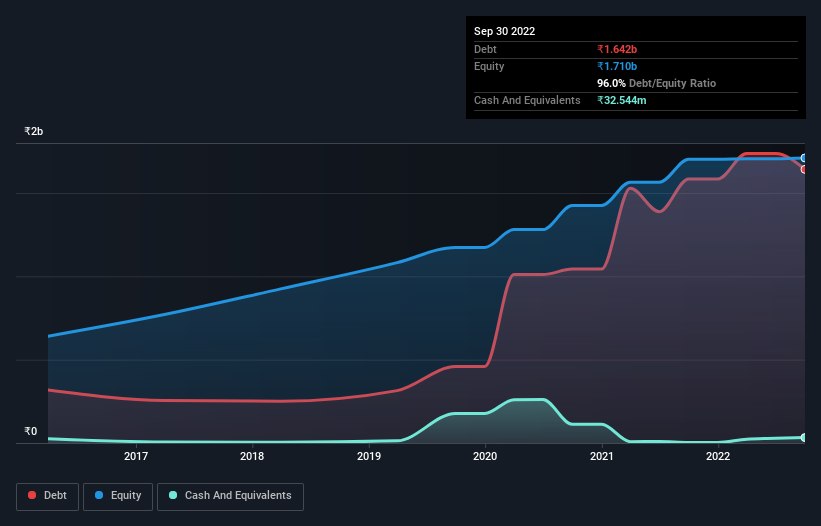Click the 2022 x-axis label

click(718, 456)
